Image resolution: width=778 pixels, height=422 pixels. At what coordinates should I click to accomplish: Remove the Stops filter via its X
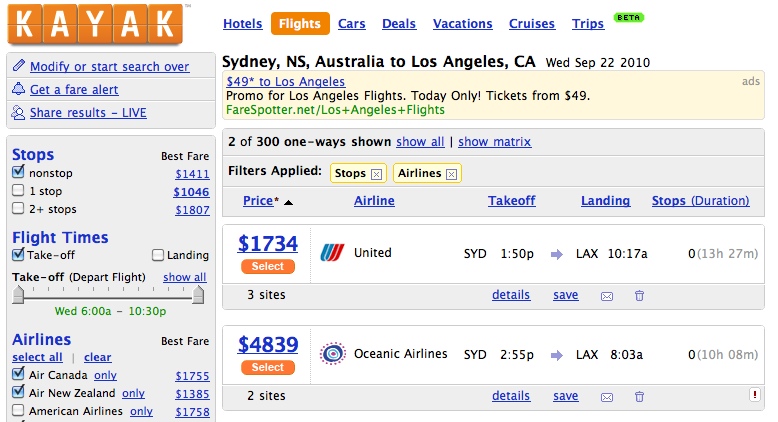376,174
